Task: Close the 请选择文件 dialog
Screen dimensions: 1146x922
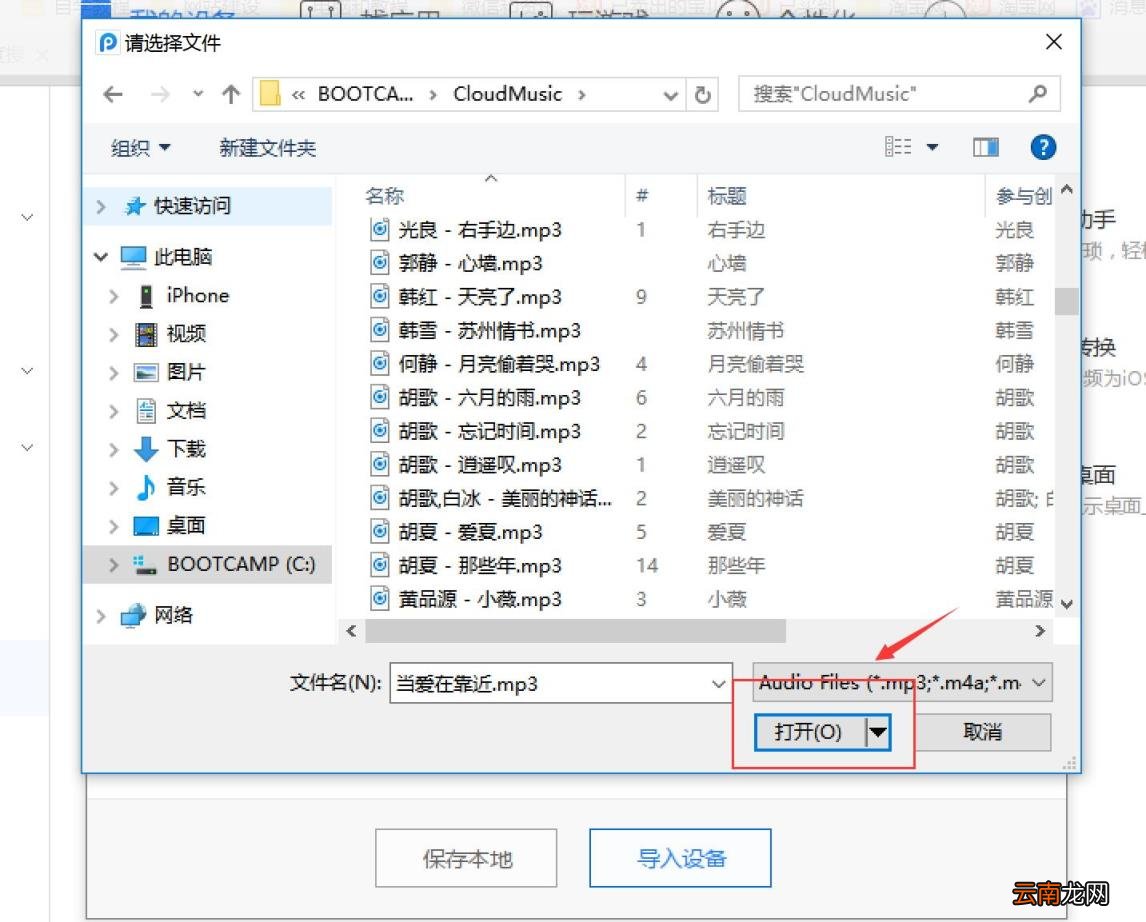Action: (x=1053, y=42)
